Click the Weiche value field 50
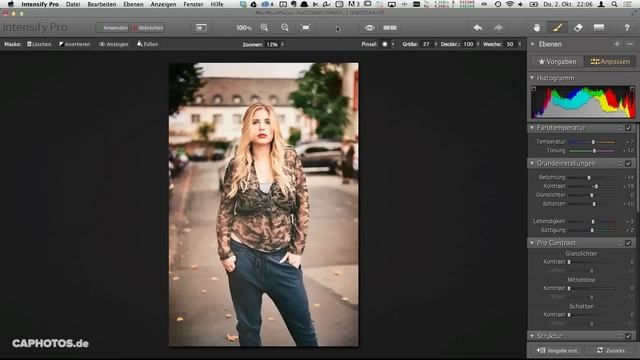 [510, 44]
